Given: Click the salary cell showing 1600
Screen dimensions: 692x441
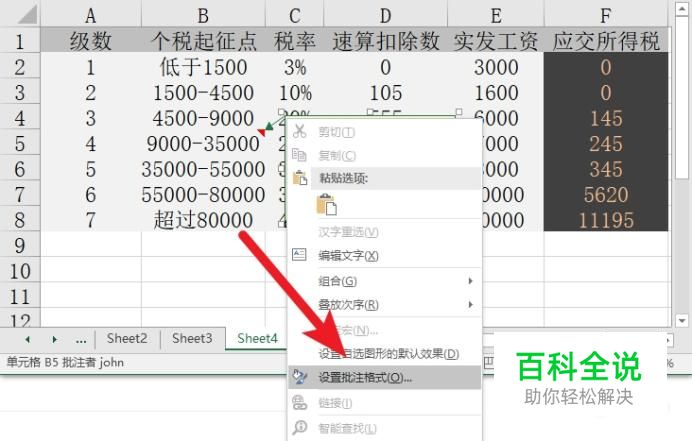Looking at the screenshot, I should (x=496, y=92).
